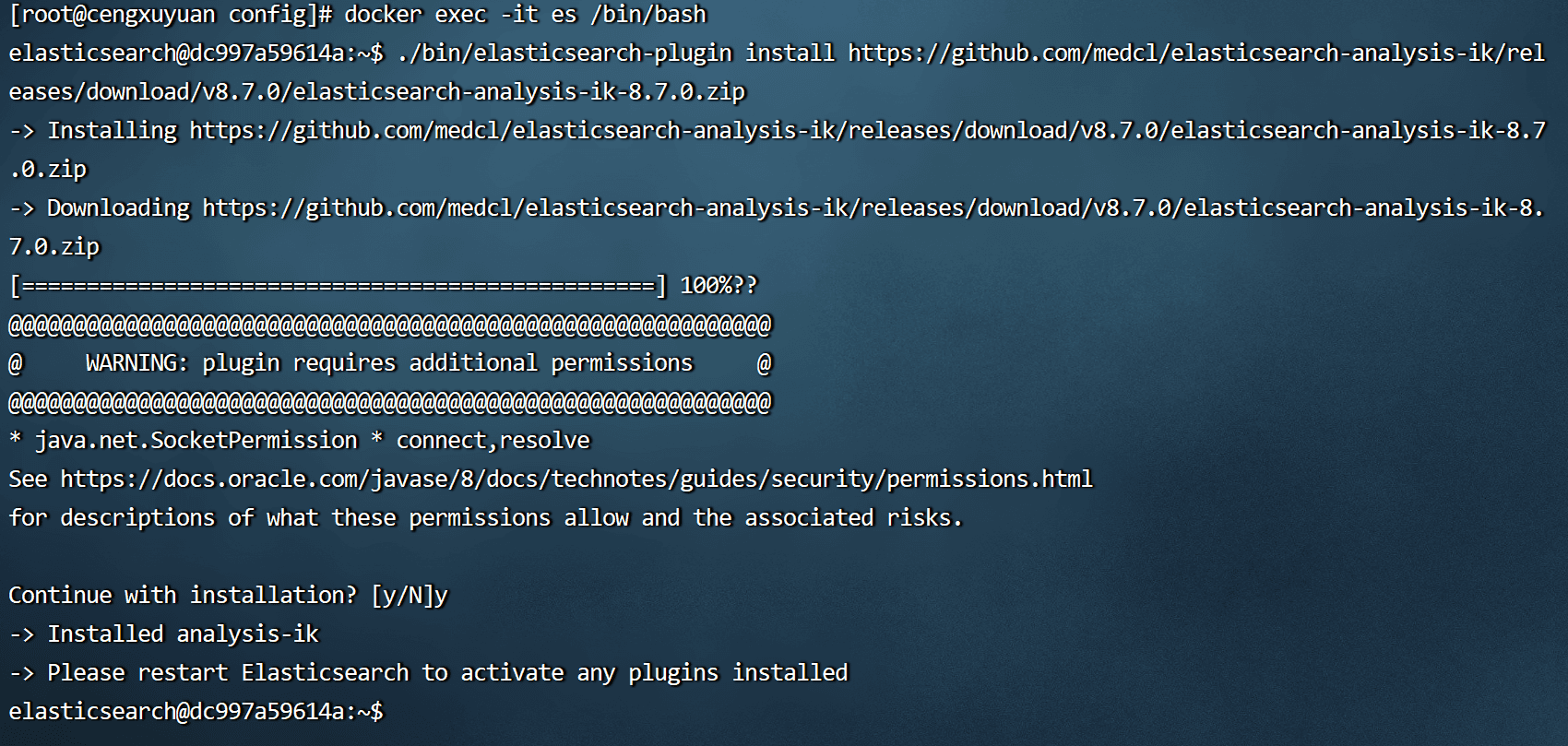The width and height of the screenshot is (1568, 746).
Task: Click the bottom row of @ border characters
Action: (x=390, y=402)
